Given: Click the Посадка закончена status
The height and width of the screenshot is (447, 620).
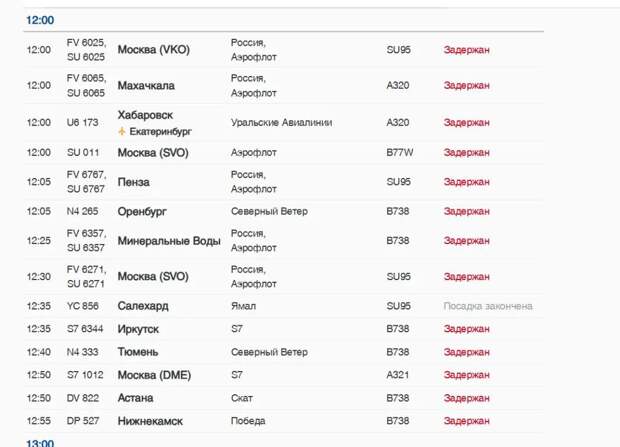Looking at the screenshot, I should pyautogui.click(x=488, y=306).
